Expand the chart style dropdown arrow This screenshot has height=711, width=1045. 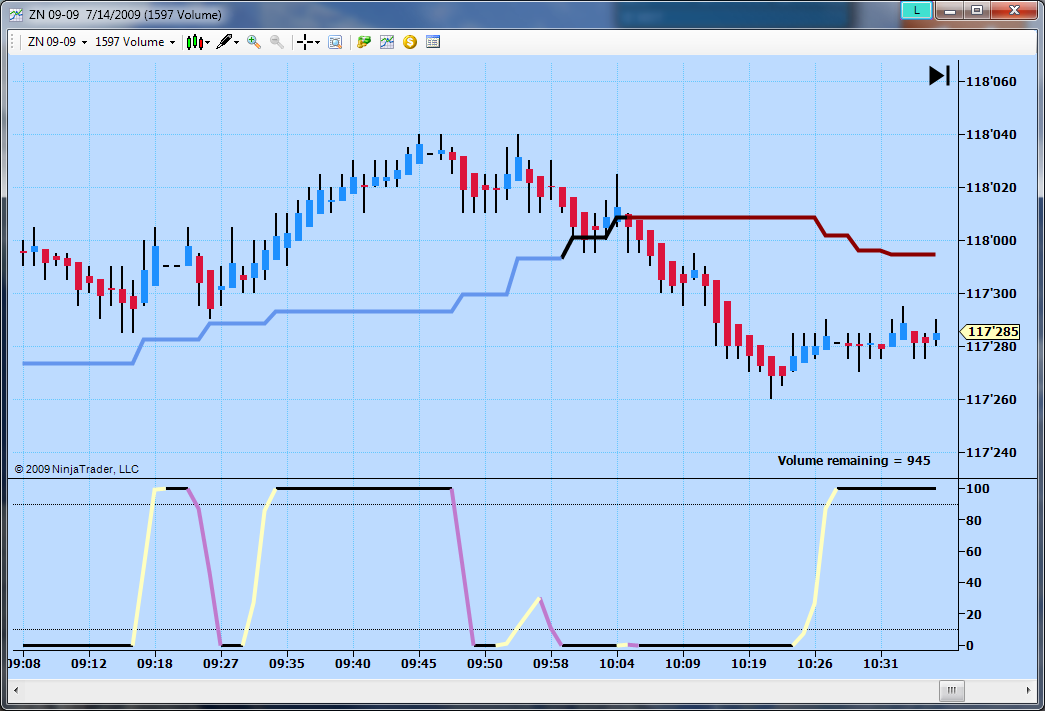tap(208, 43)
